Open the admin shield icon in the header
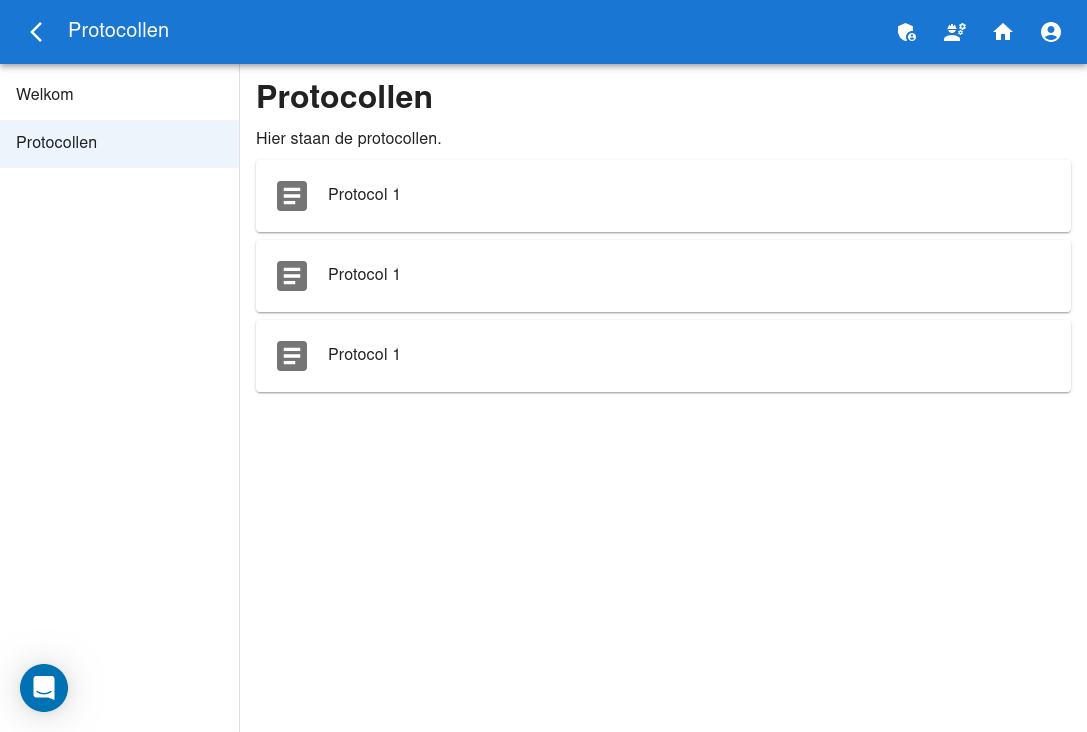The image size is (1087, 732). (907, 32)
